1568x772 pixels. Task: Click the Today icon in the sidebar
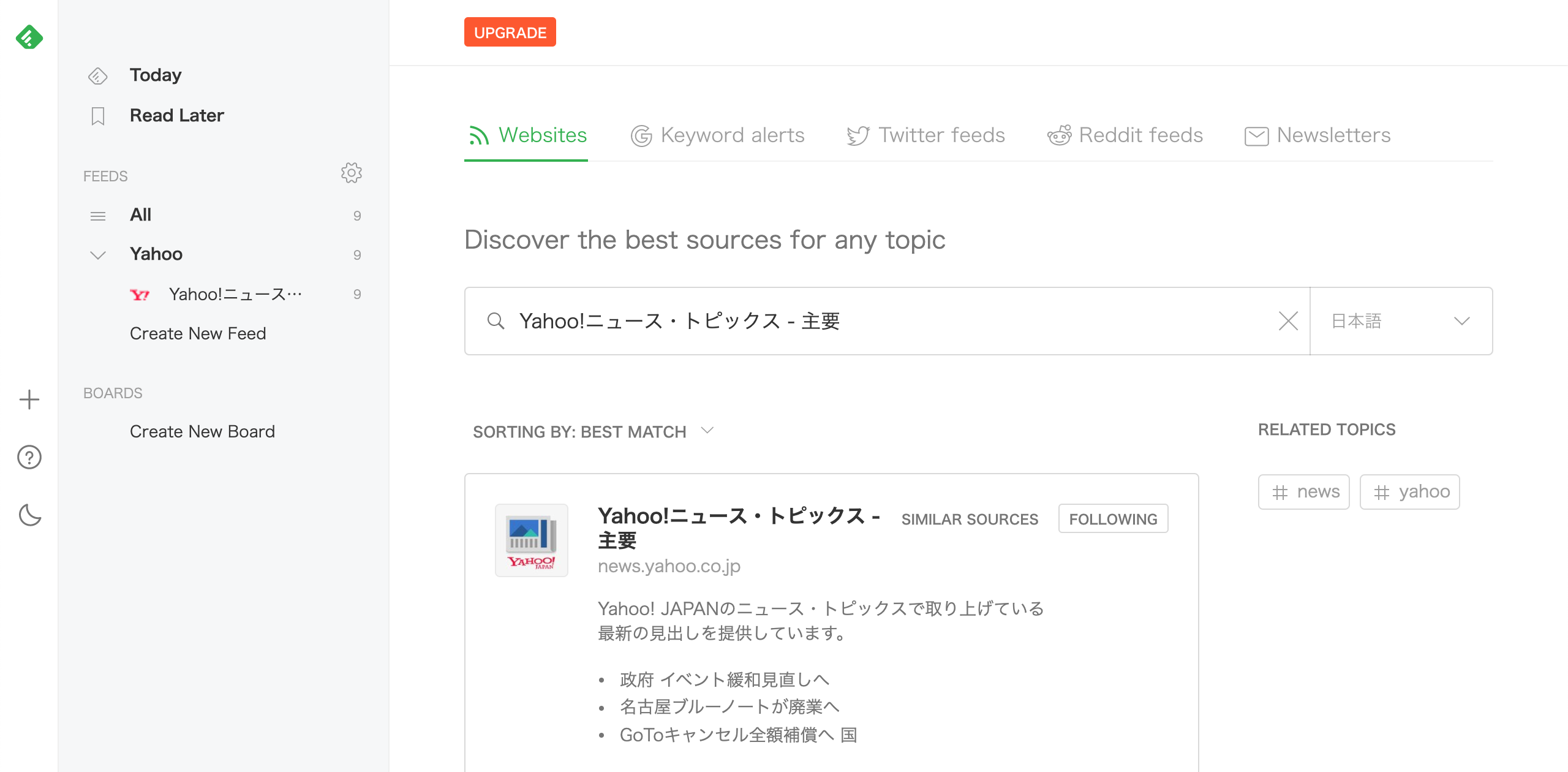98,76
